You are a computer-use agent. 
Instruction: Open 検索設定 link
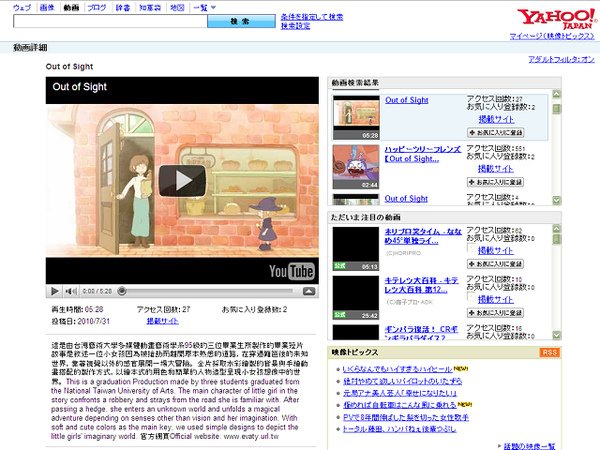(x=295, y=26)
